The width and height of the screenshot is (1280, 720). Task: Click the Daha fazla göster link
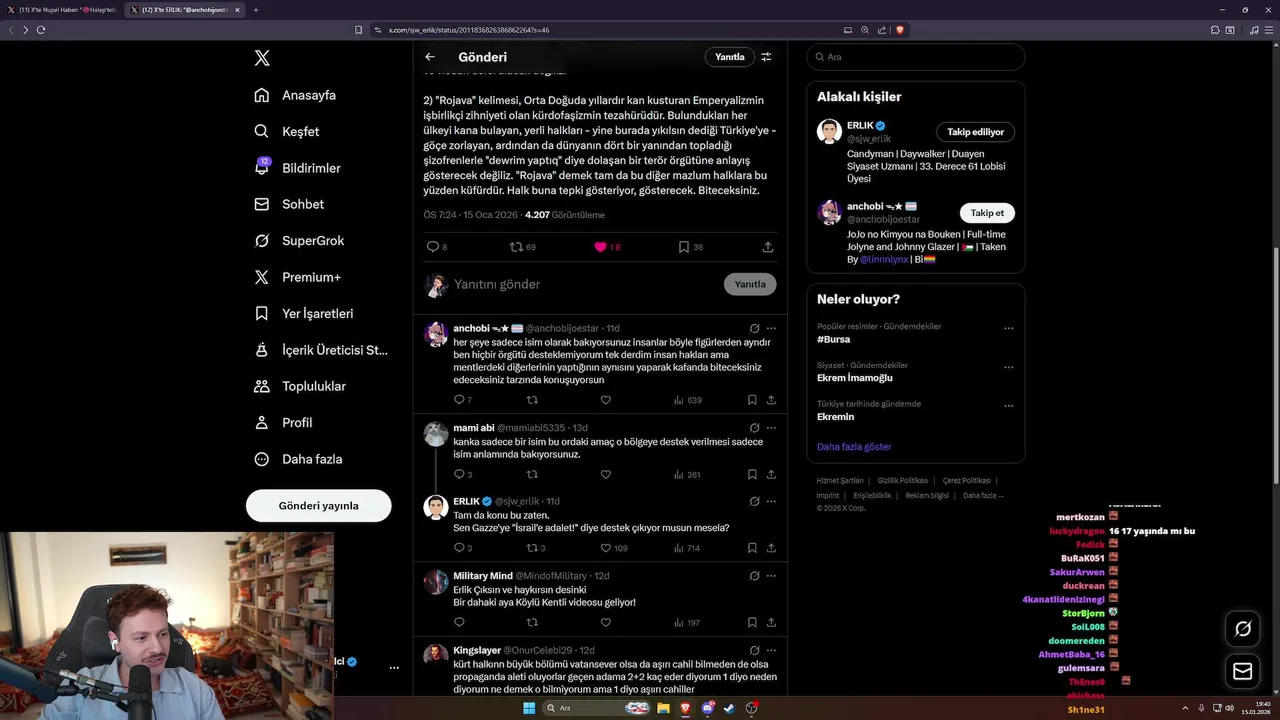(854, 447)
